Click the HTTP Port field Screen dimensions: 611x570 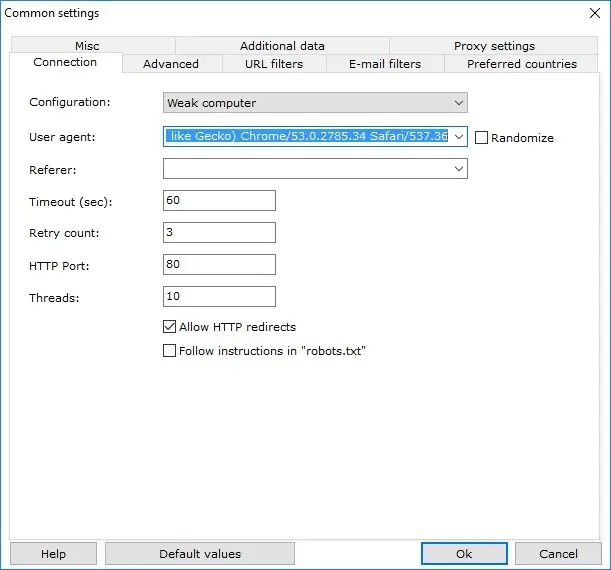point(219,265)
